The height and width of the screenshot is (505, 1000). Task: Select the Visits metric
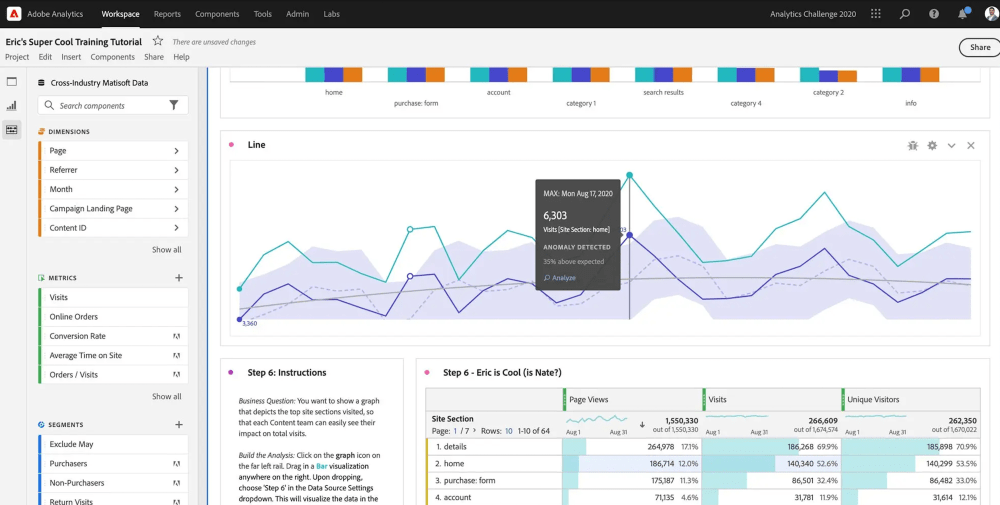coord(113,297)
